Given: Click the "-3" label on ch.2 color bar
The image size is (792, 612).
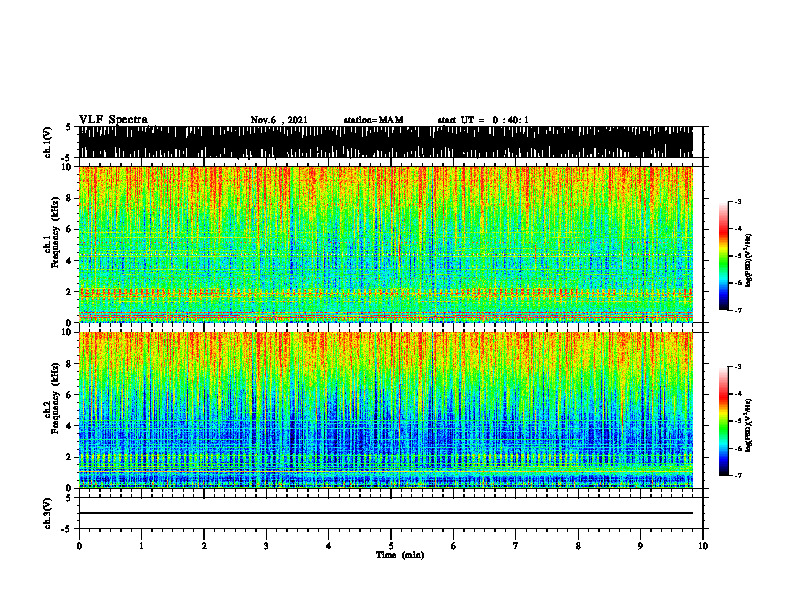Looking at the screenshot, I should coord(738,367).
